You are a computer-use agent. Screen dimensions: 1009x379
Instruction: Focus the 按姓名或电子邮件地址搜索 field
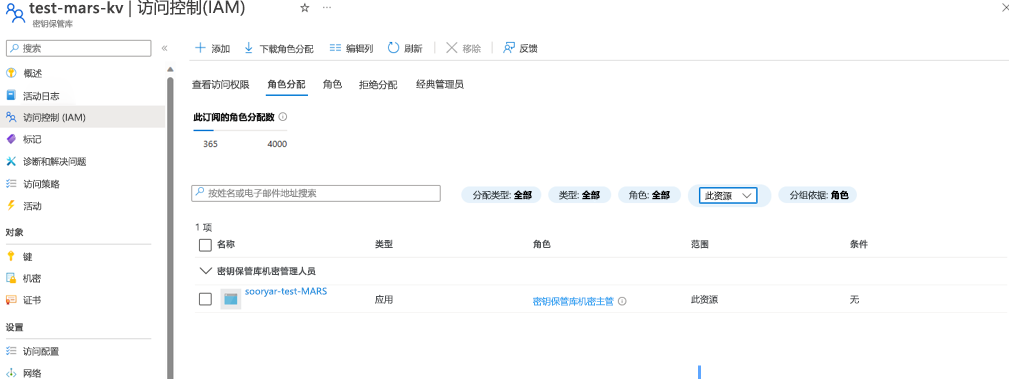pyautogui.click(x=316, y=193)
